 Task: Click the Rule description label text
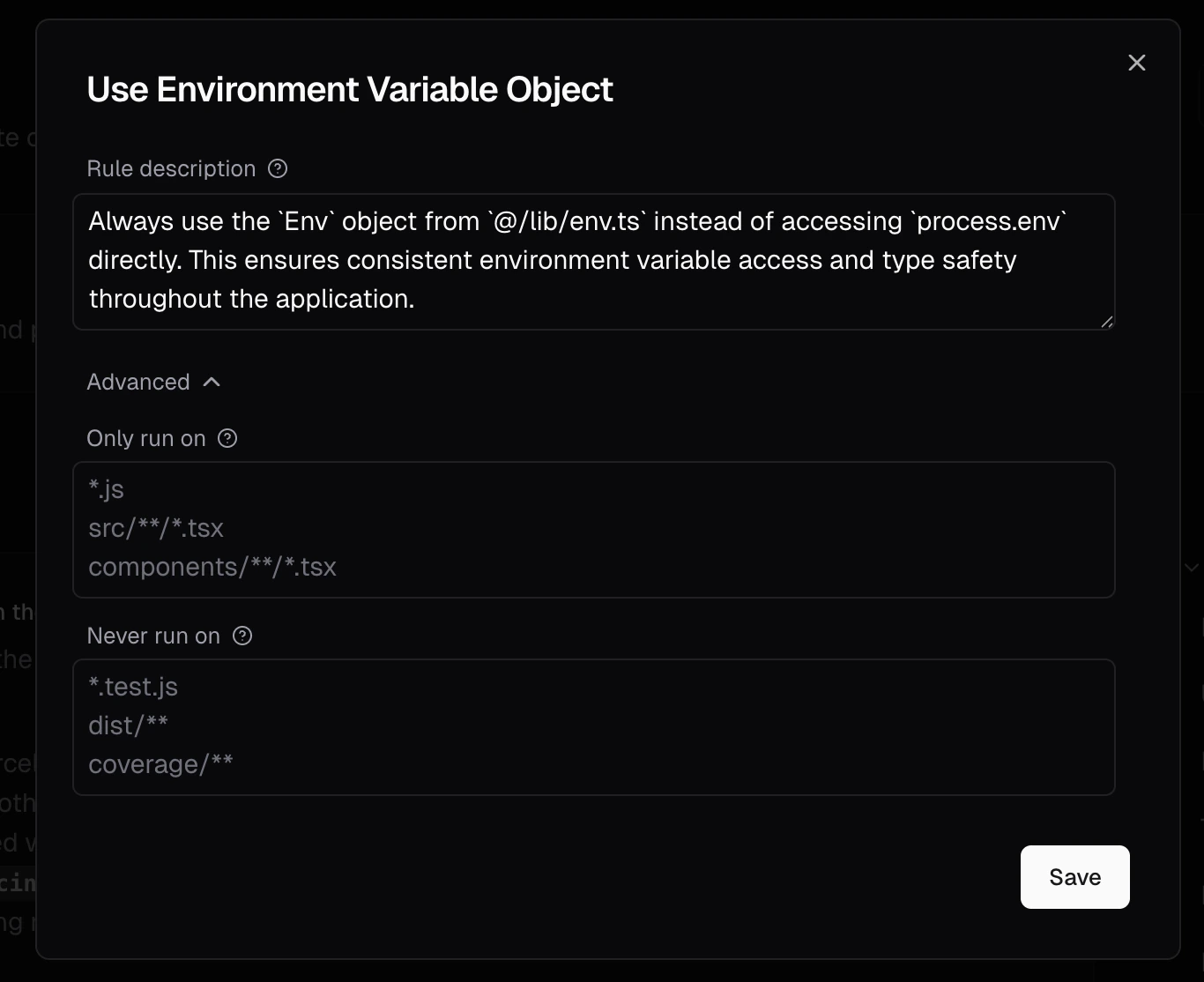pos(171,168)
